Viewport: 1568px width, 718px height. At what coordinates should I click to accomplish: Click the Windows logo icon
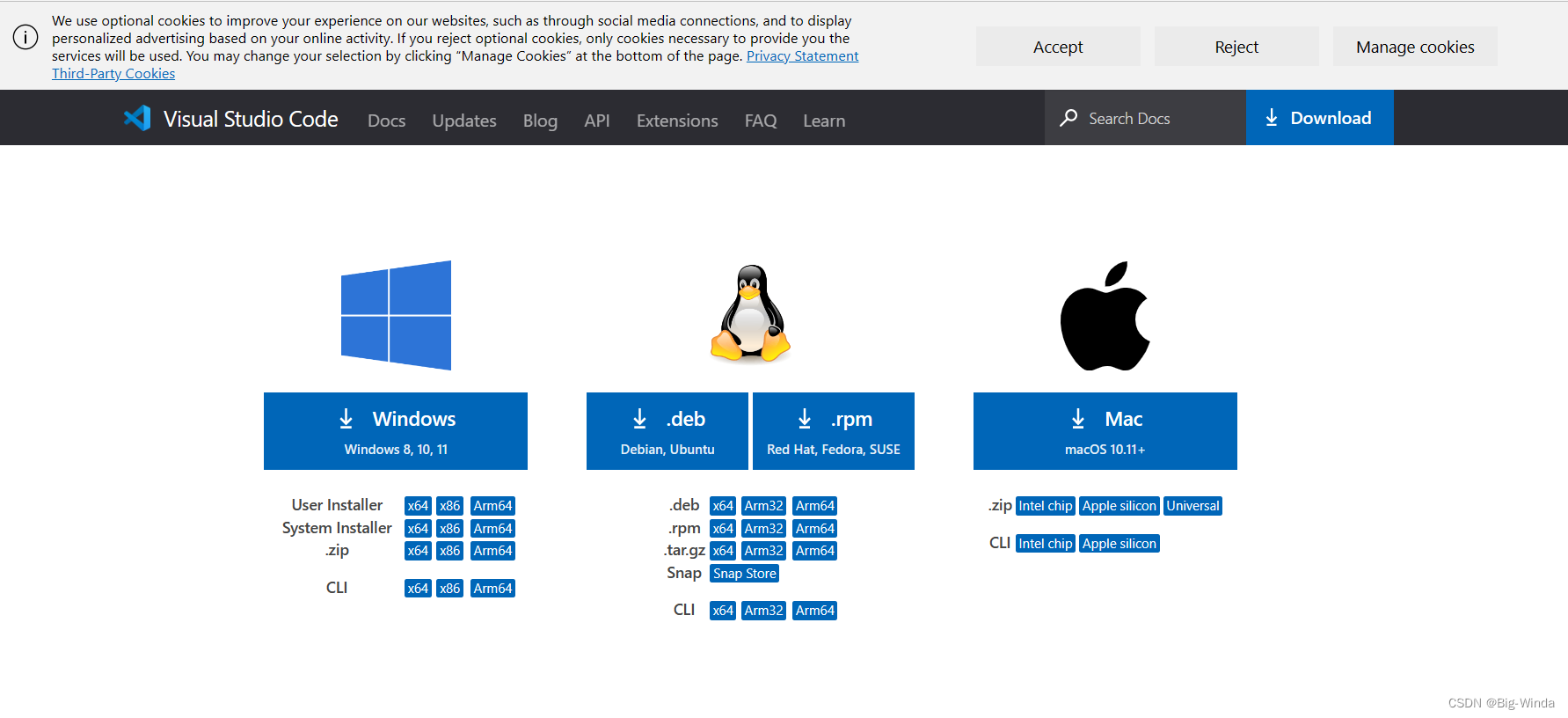tap(396, 315)
